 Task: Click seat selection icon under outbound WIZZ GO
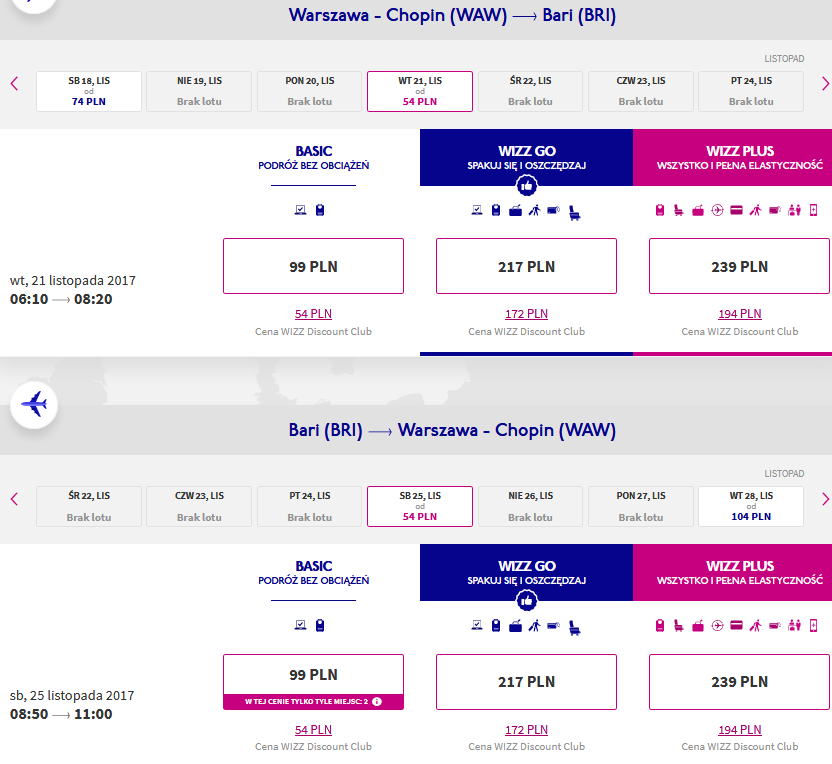tap(574, 213)
